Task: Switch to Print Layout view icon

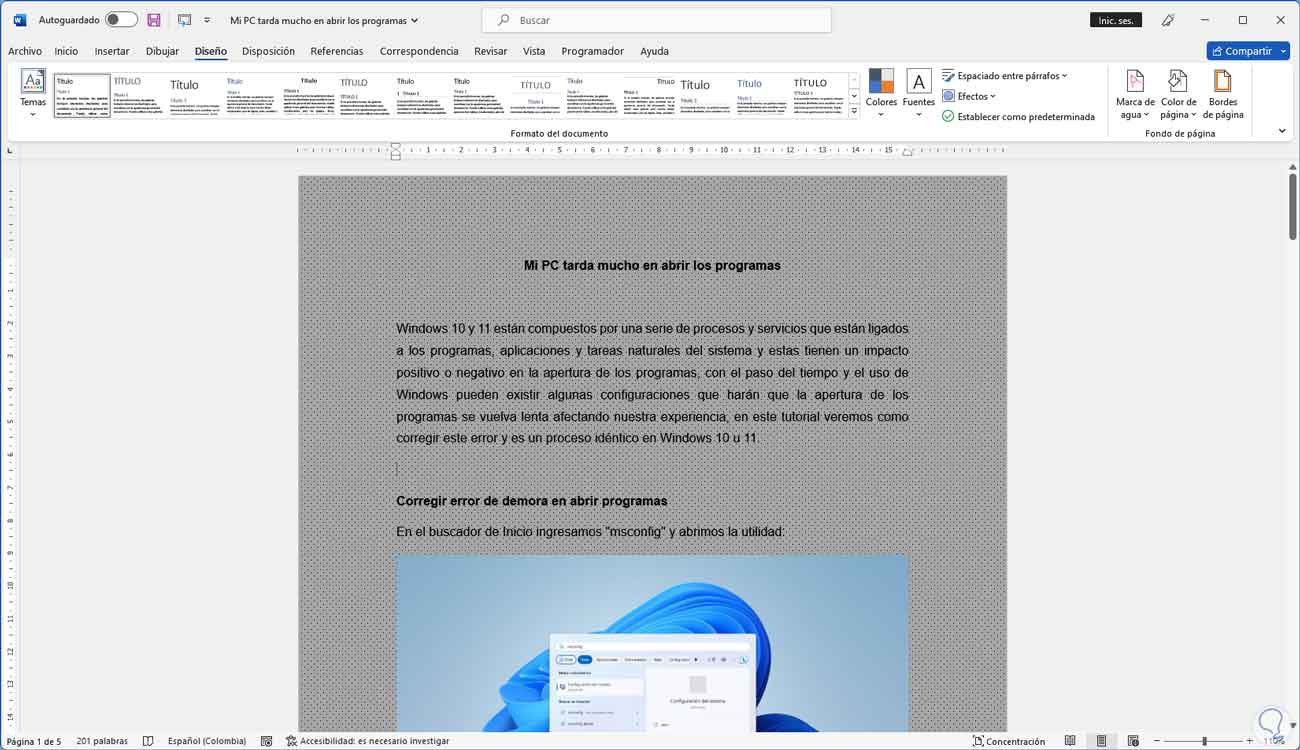Action: coord(1101,741)
